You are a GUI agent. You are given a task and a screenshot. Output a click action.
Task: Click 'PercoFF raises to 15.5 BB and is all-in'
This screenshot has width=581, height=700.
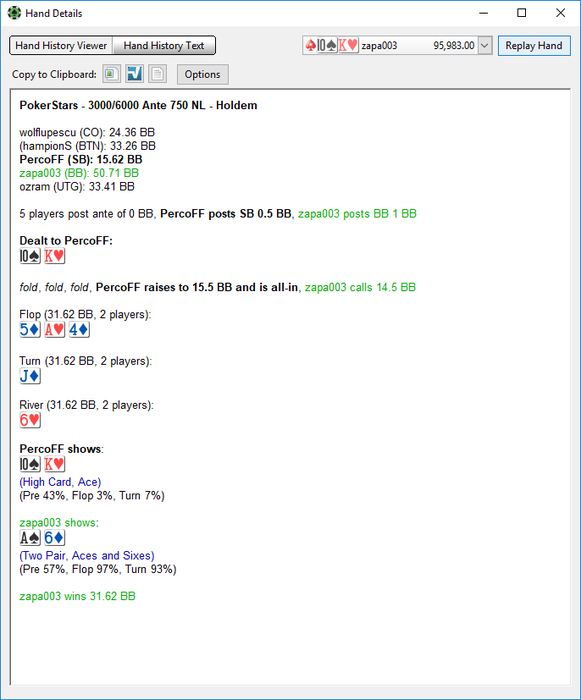tap(197, 287)
